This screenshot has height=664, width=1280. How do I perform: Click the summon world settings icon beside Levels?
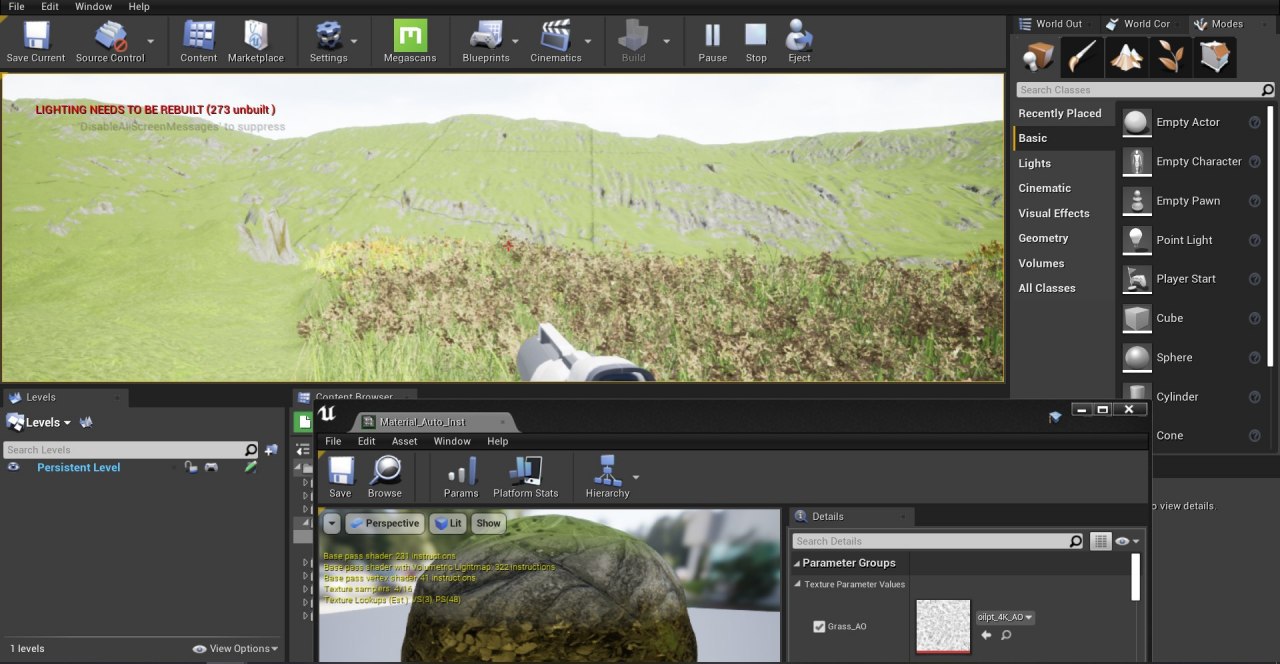(87, 422)
